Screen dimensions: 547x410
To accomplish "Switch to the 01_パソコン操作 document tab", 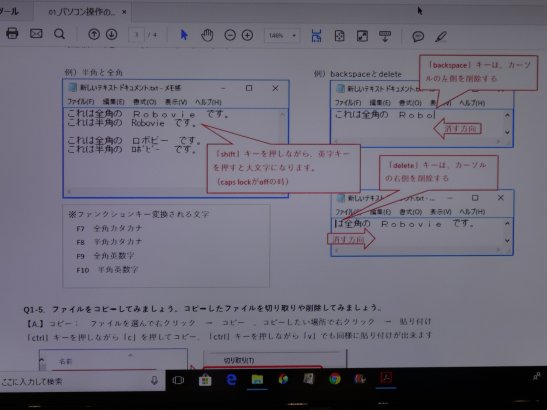I will (x=82, y=12).
